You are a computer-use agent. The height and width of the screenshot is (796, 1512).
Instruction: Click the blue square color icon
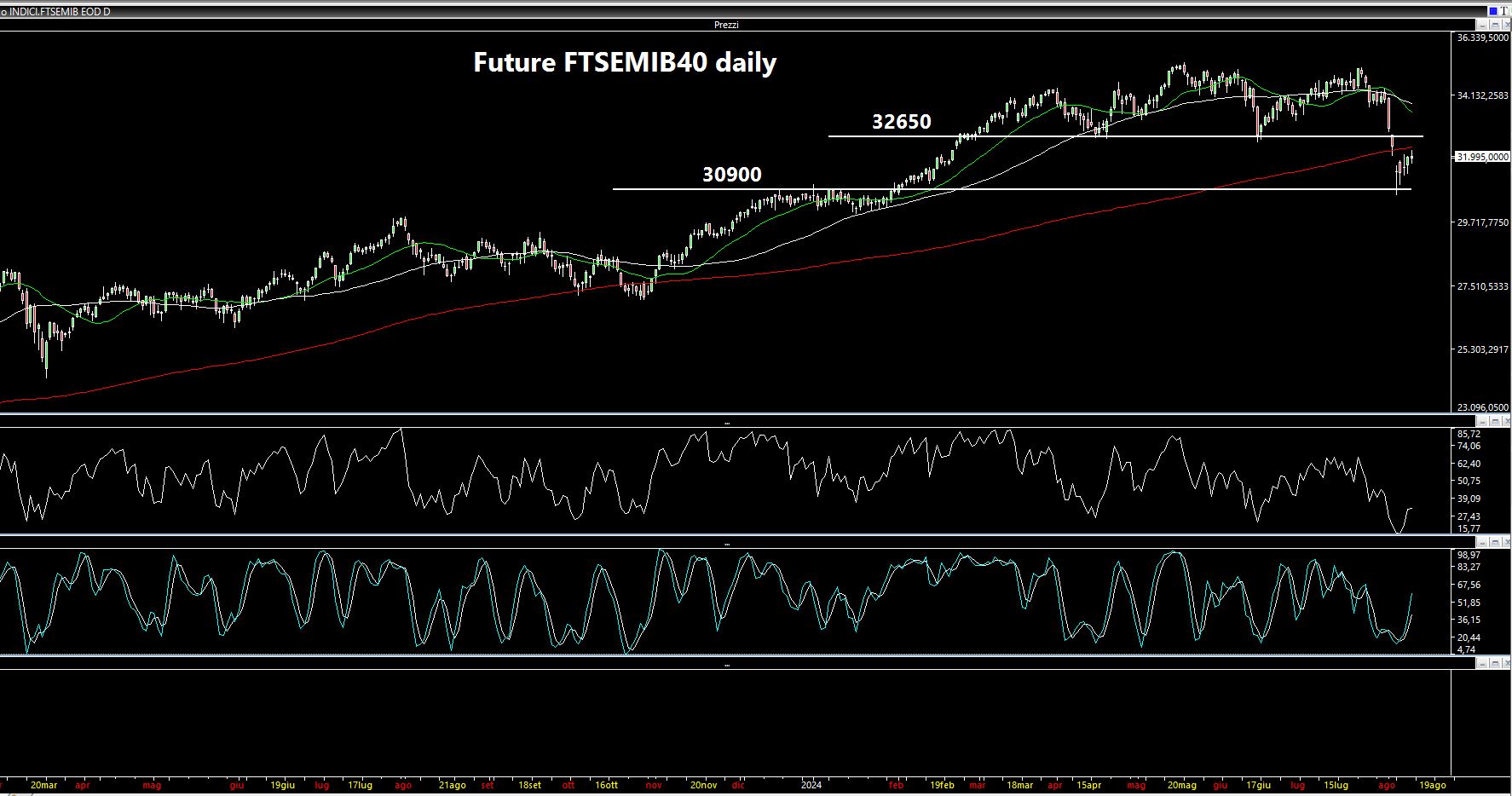coord(1493,11)
